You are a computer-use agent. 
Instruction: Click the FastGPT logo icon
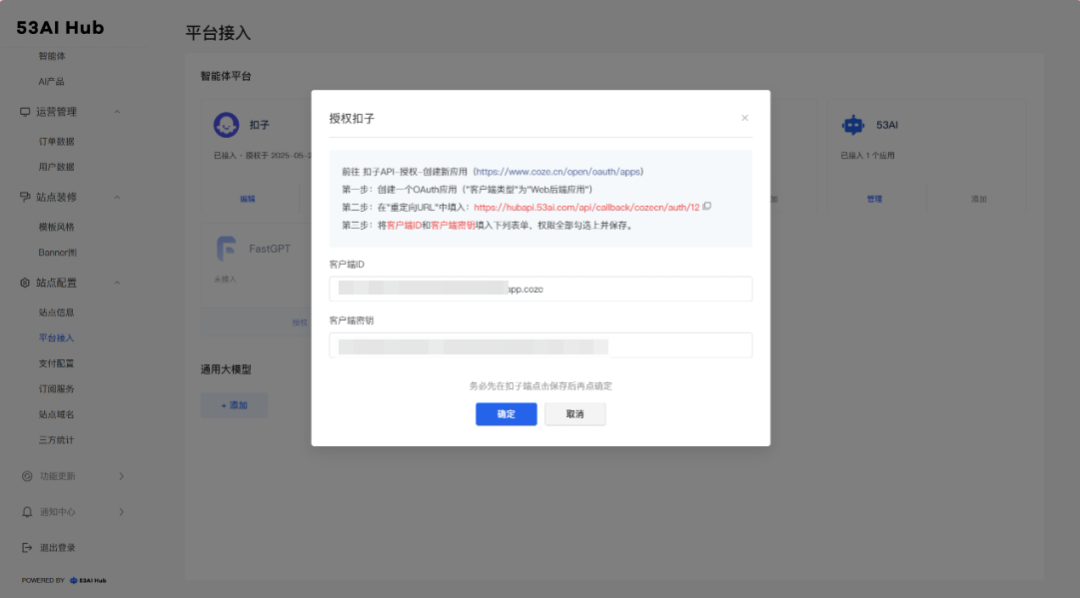[226, 248]
